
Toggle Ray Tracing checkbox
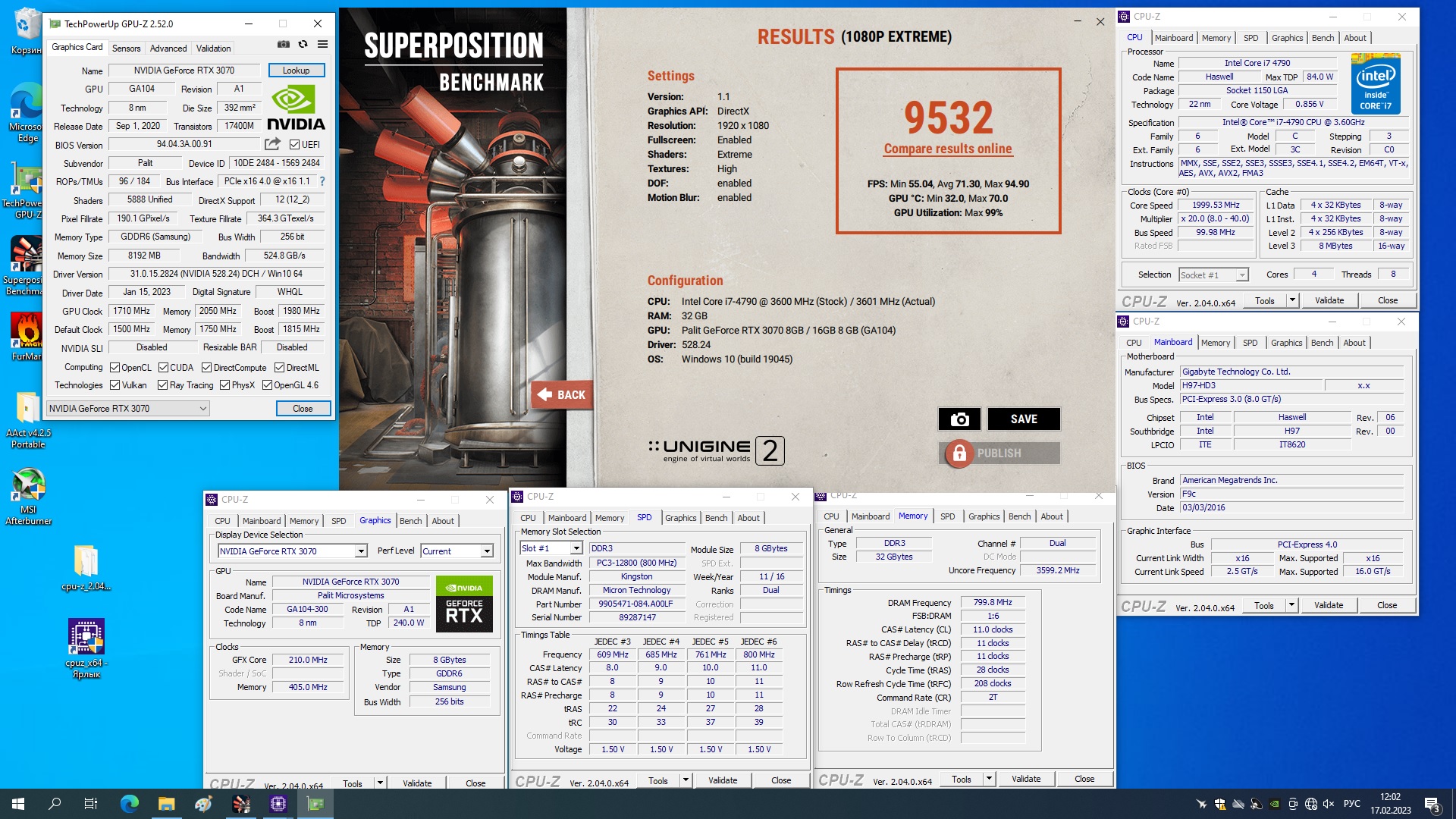point(162,384)
